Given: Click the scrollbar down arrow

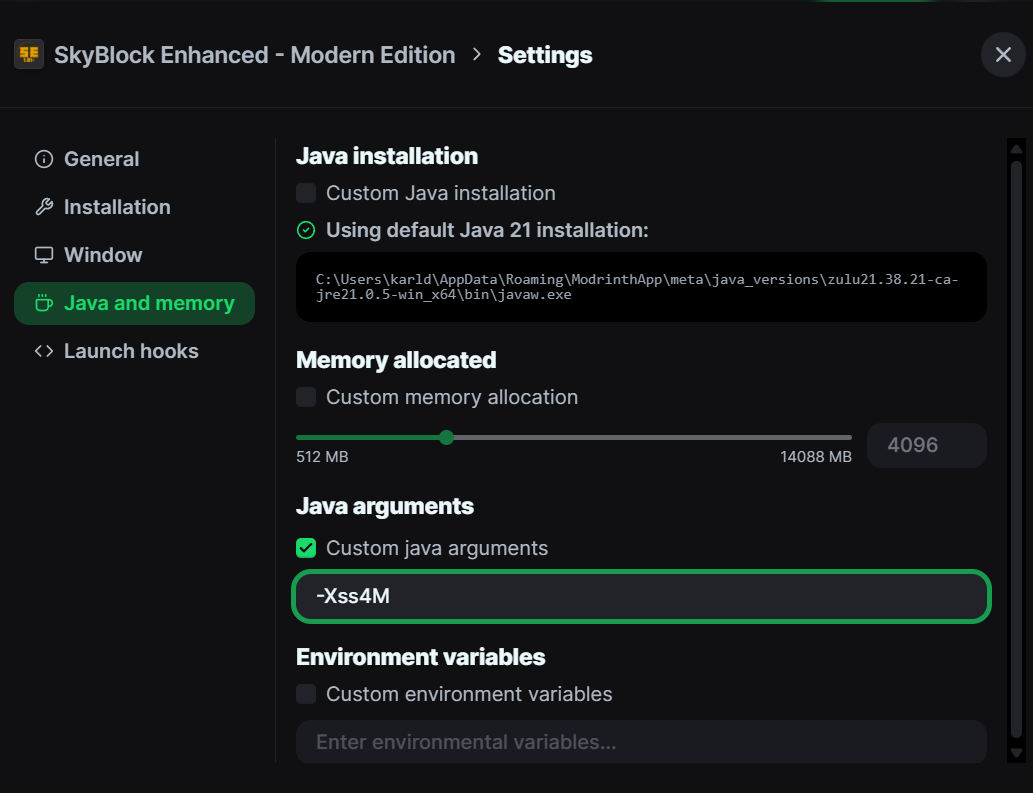Looking at the screenshot, I should tap(1017, 753).
